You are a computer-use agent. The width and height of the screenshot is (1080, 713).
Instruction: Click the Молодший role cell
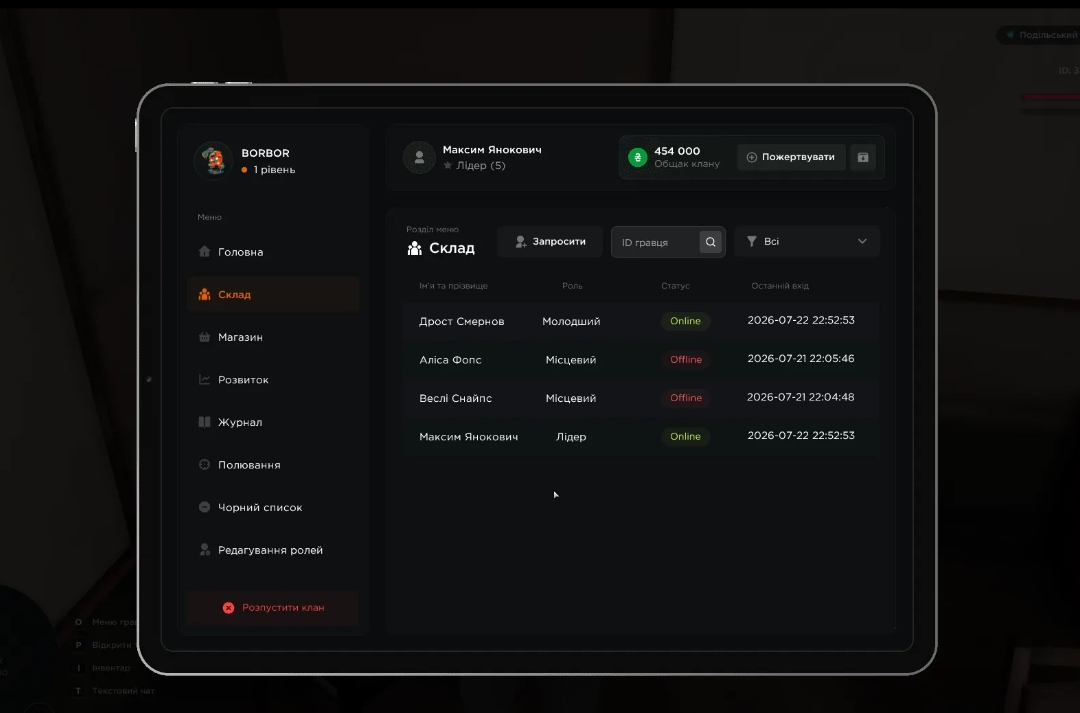click(x=571, y=321)
